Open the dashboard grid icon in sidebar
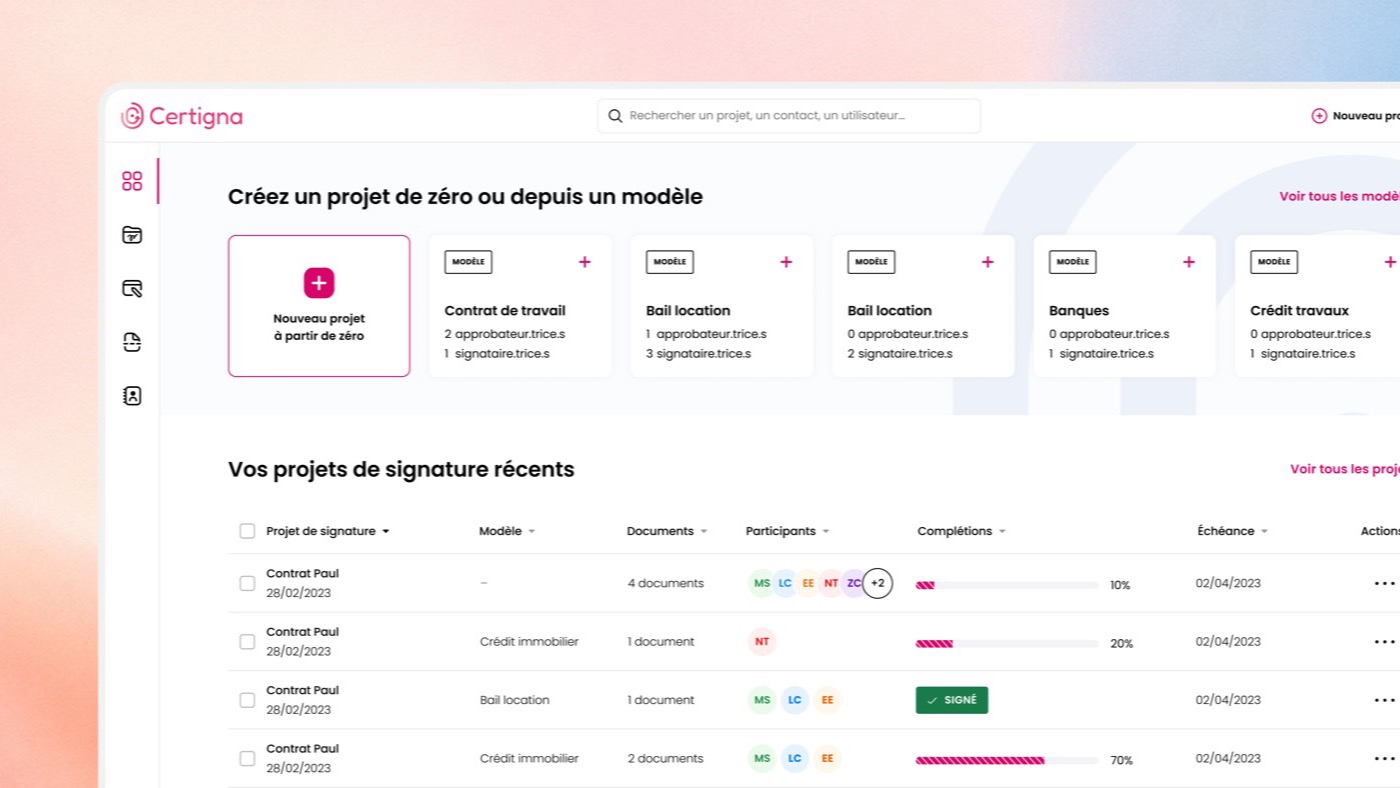The image size is (1400, 788). pyautogui.click(x=132, y=181)
